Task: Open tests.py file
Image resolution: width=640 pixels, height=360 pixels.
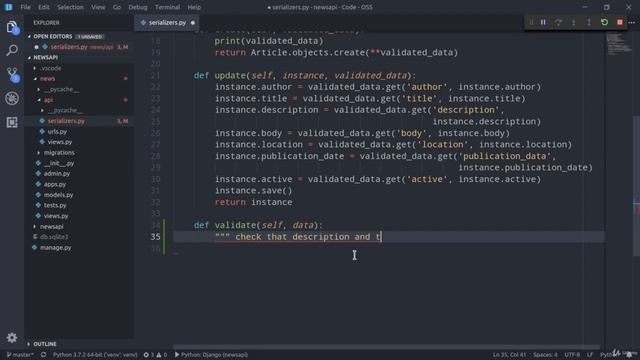Action: click(55, 205)
